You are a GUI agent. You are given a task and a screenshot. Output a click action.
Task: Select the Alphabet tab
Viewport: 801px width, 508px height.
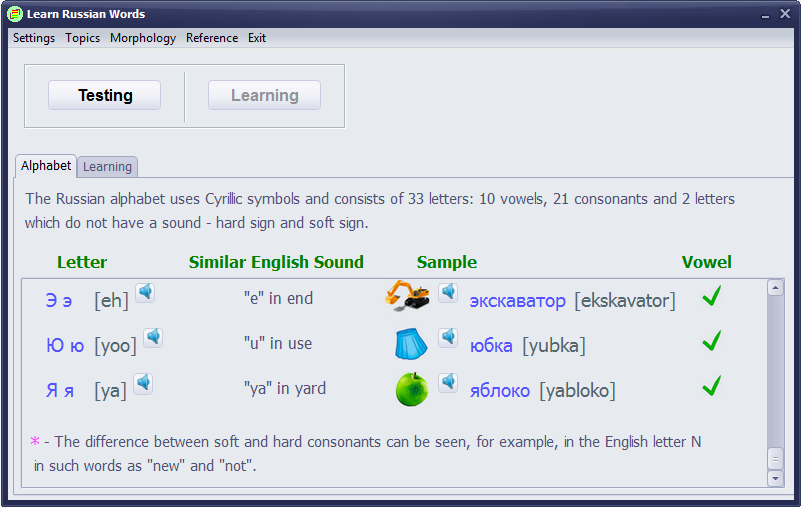[46, 166]
